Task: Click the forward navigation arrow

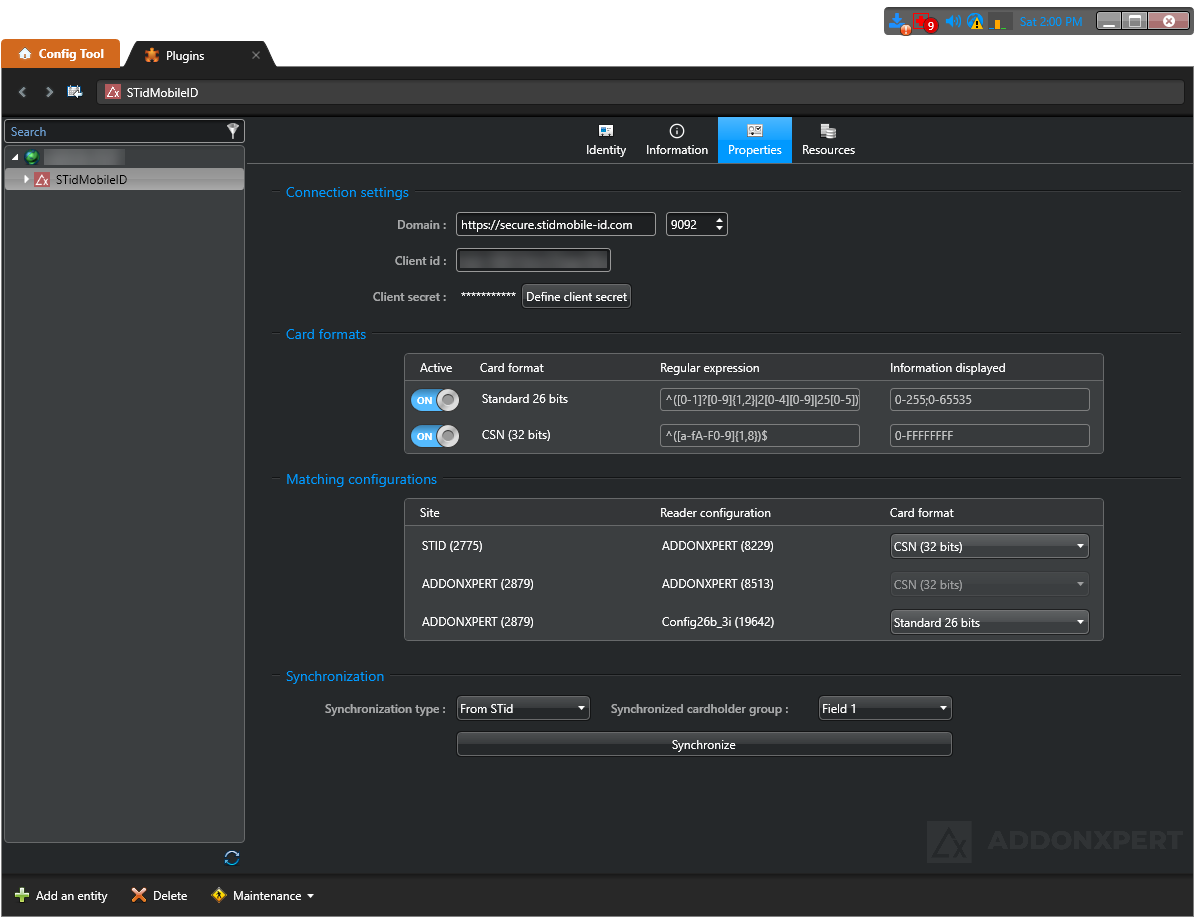Action: [49, 92]
